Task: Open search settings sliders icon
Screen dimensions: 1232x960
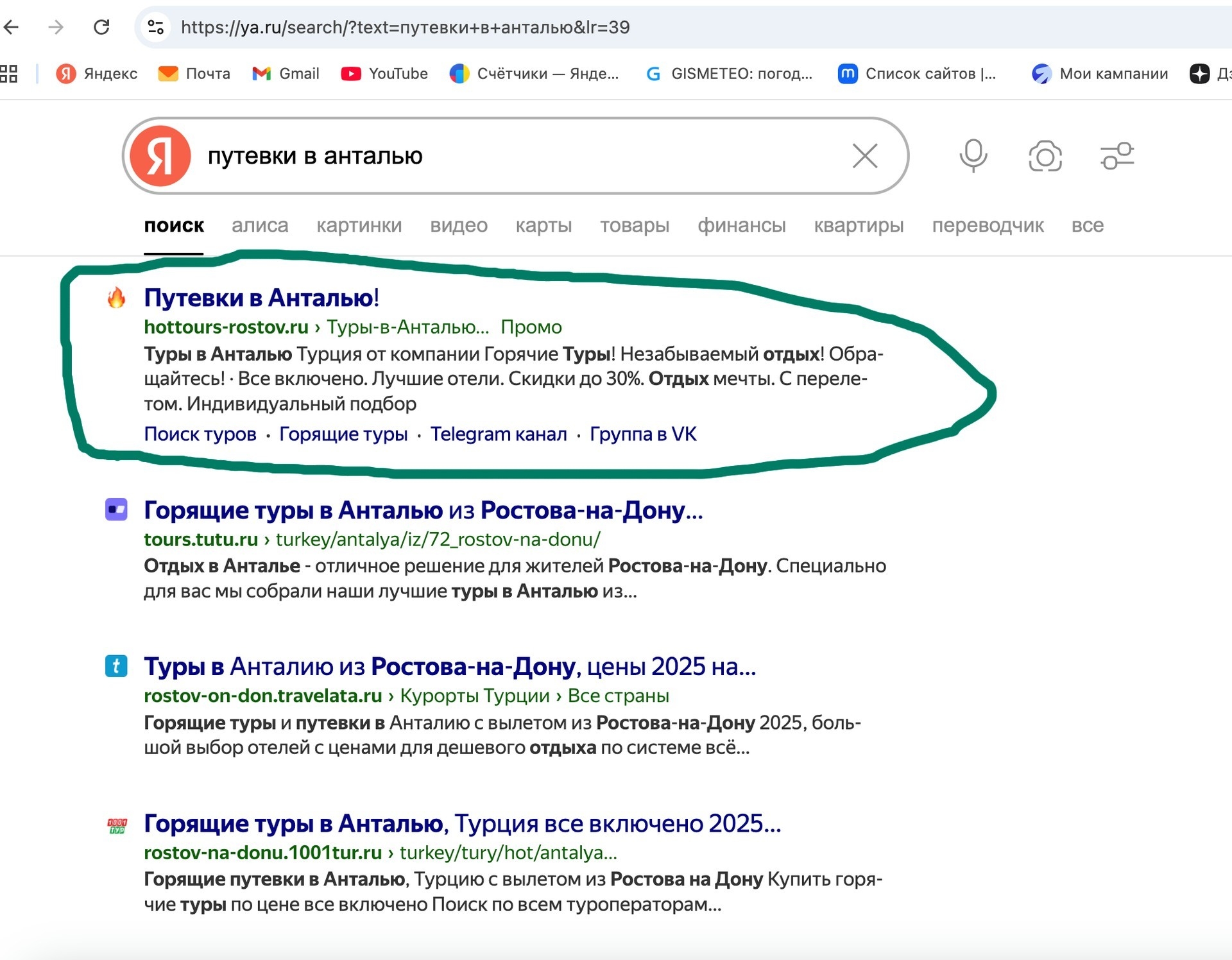Action: click(x=1117, y=156)
